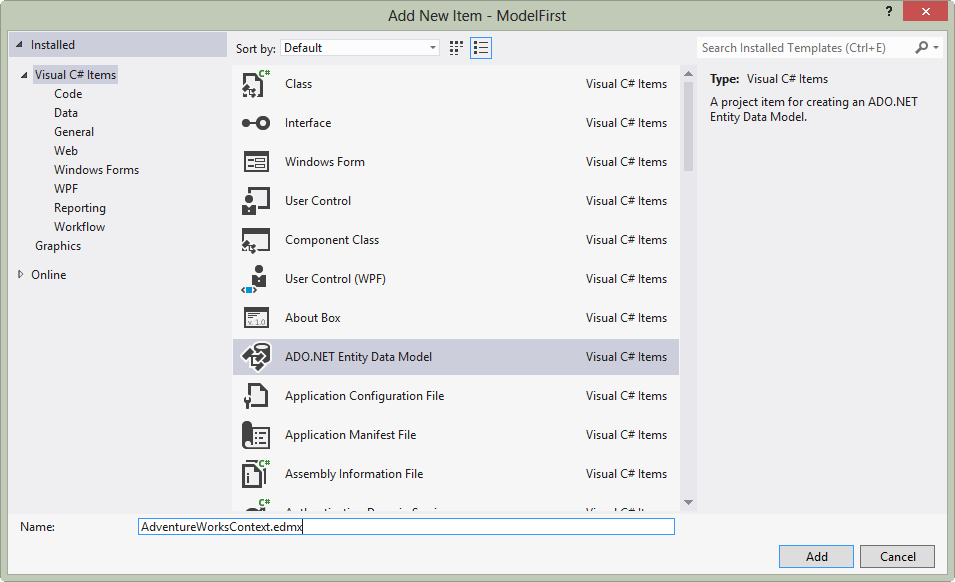This screenshot has width=955, height=582.
Task: Select the About Box template name
Action: 312,318
